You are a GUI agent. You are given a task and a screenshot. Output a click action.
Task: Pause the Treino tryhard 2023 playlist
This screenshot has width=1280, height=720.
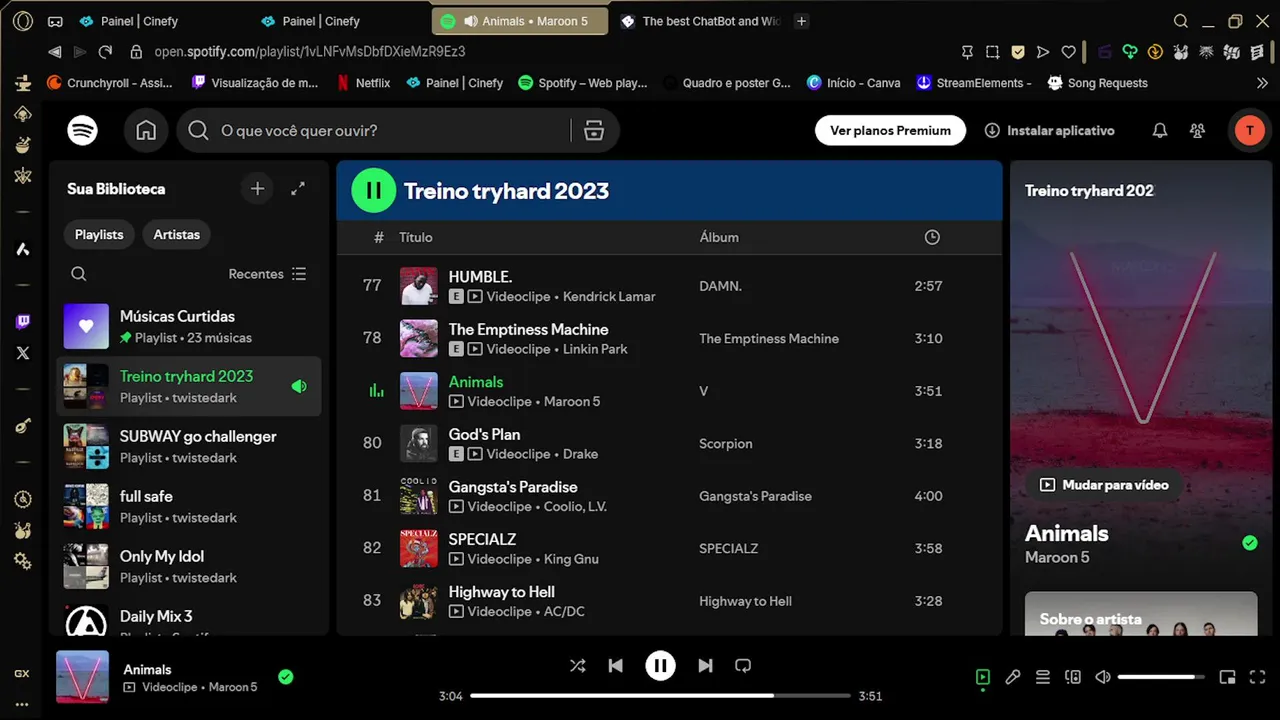click(x=374, y=191)
